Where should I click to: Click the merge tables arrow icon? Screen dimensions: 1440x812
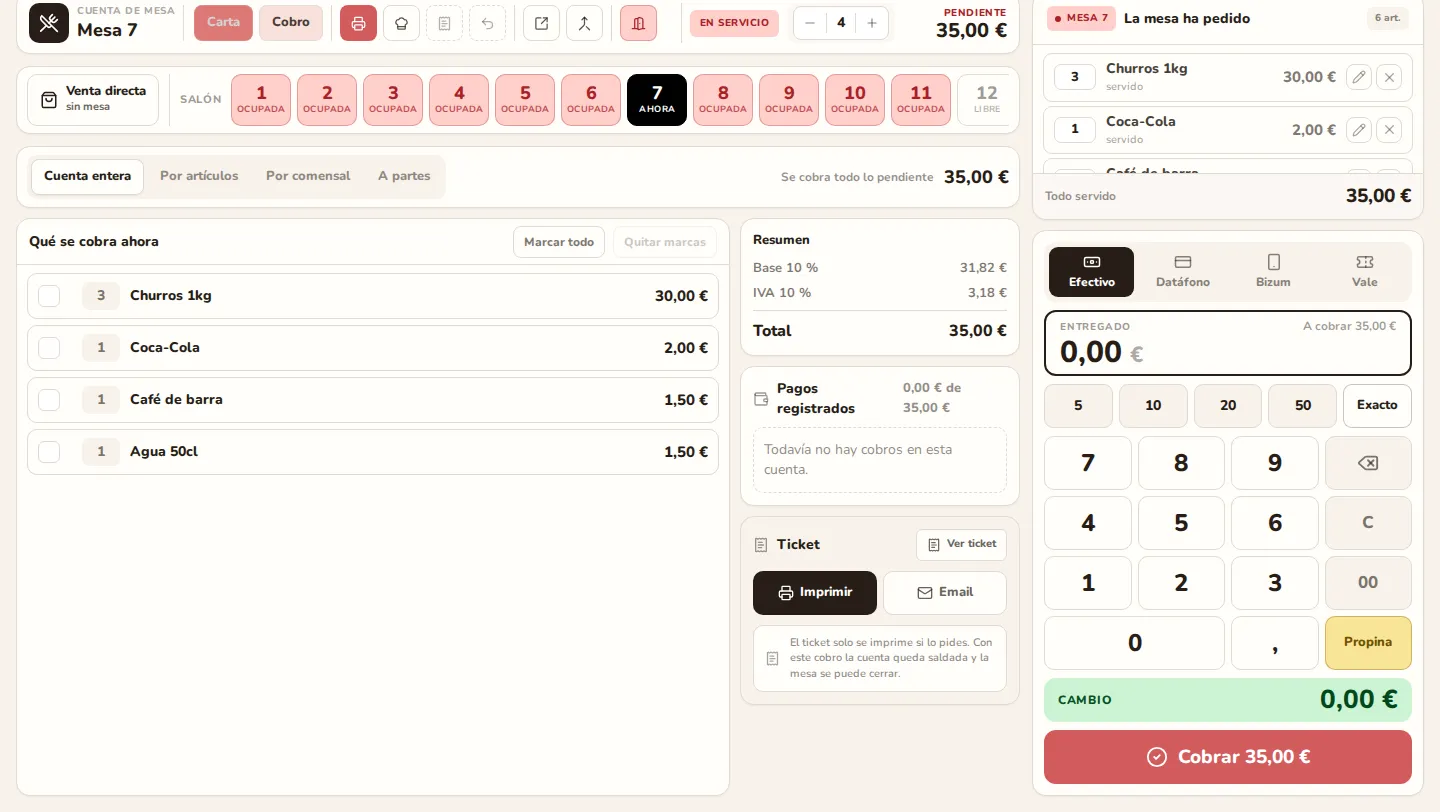point(584,23)
